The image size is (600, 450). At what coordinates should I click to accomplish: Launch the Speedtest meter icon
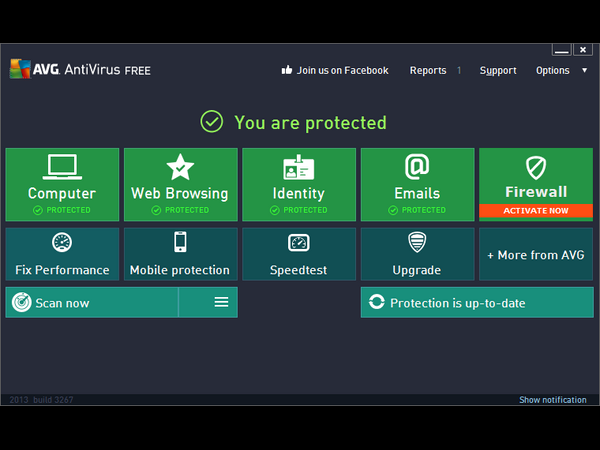coord(298,243)
